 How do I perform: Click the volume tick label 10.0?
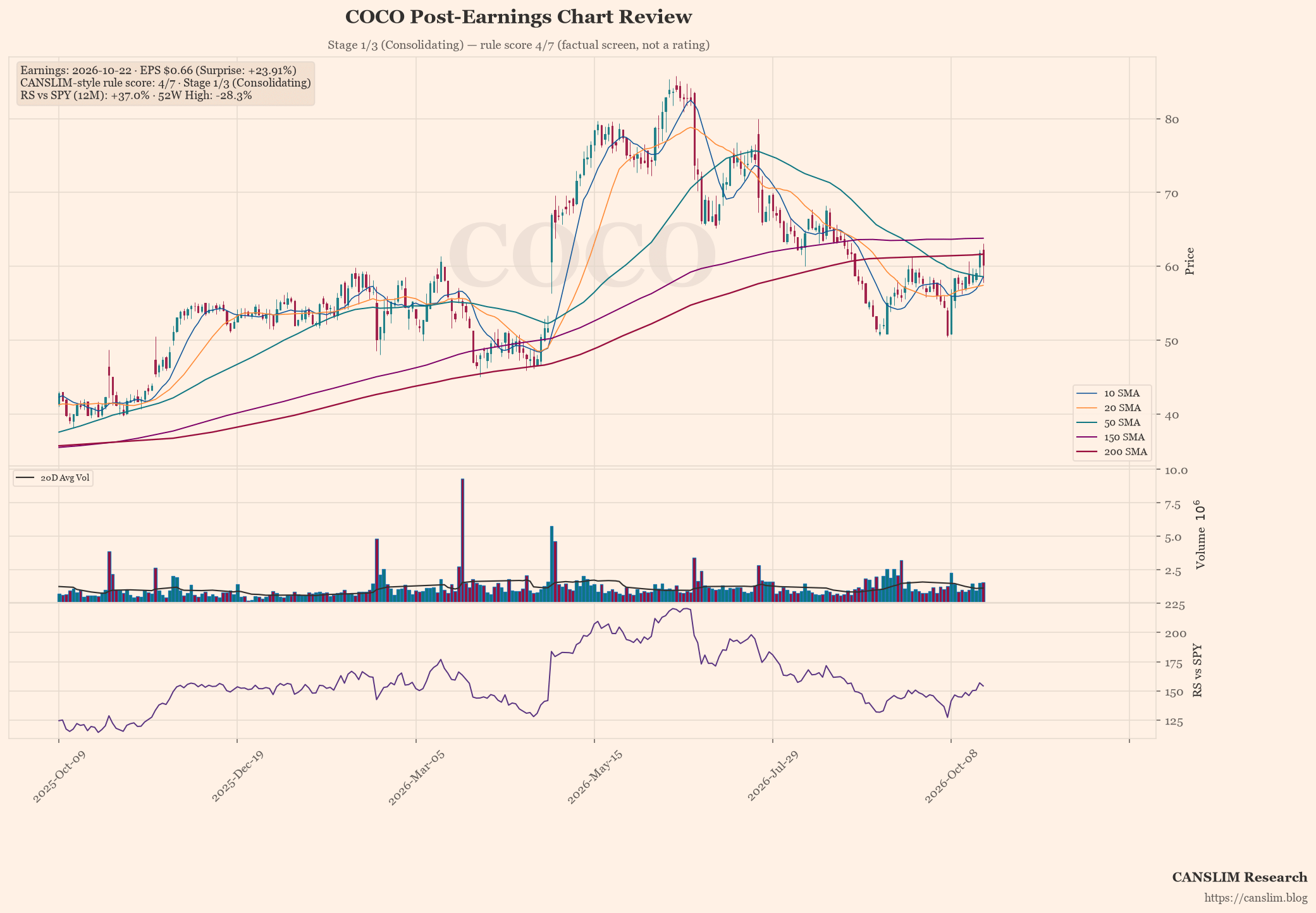pos(1176,471)
